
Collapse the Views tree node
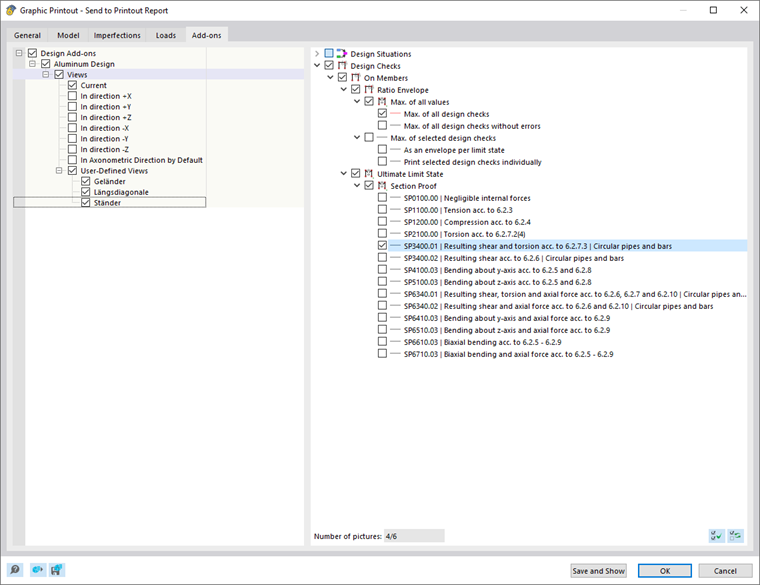point(46,74)
